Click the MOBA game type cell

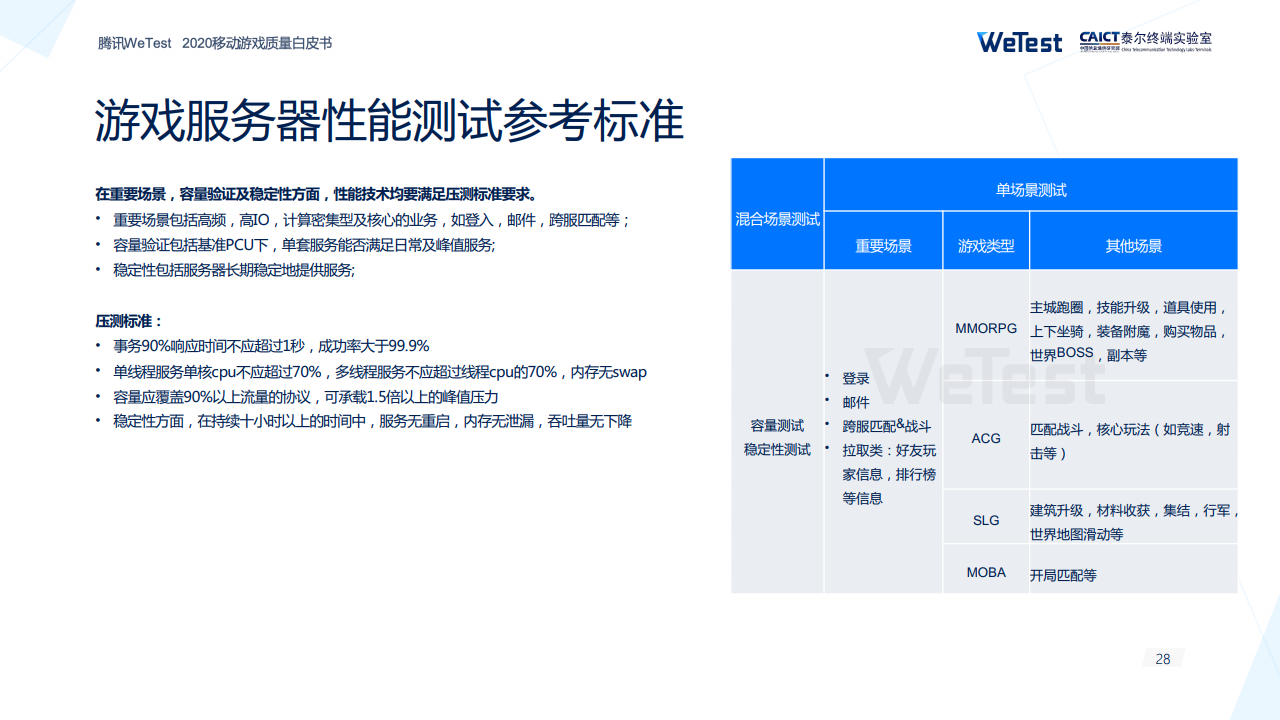pos(986,573)
